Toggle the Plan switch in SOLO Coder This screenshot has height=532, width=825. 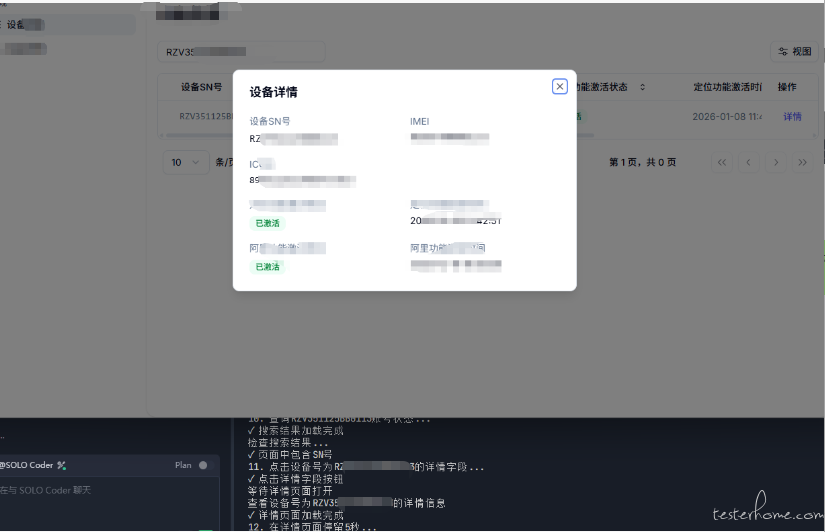pyautogui.click(x=203, y=465)
